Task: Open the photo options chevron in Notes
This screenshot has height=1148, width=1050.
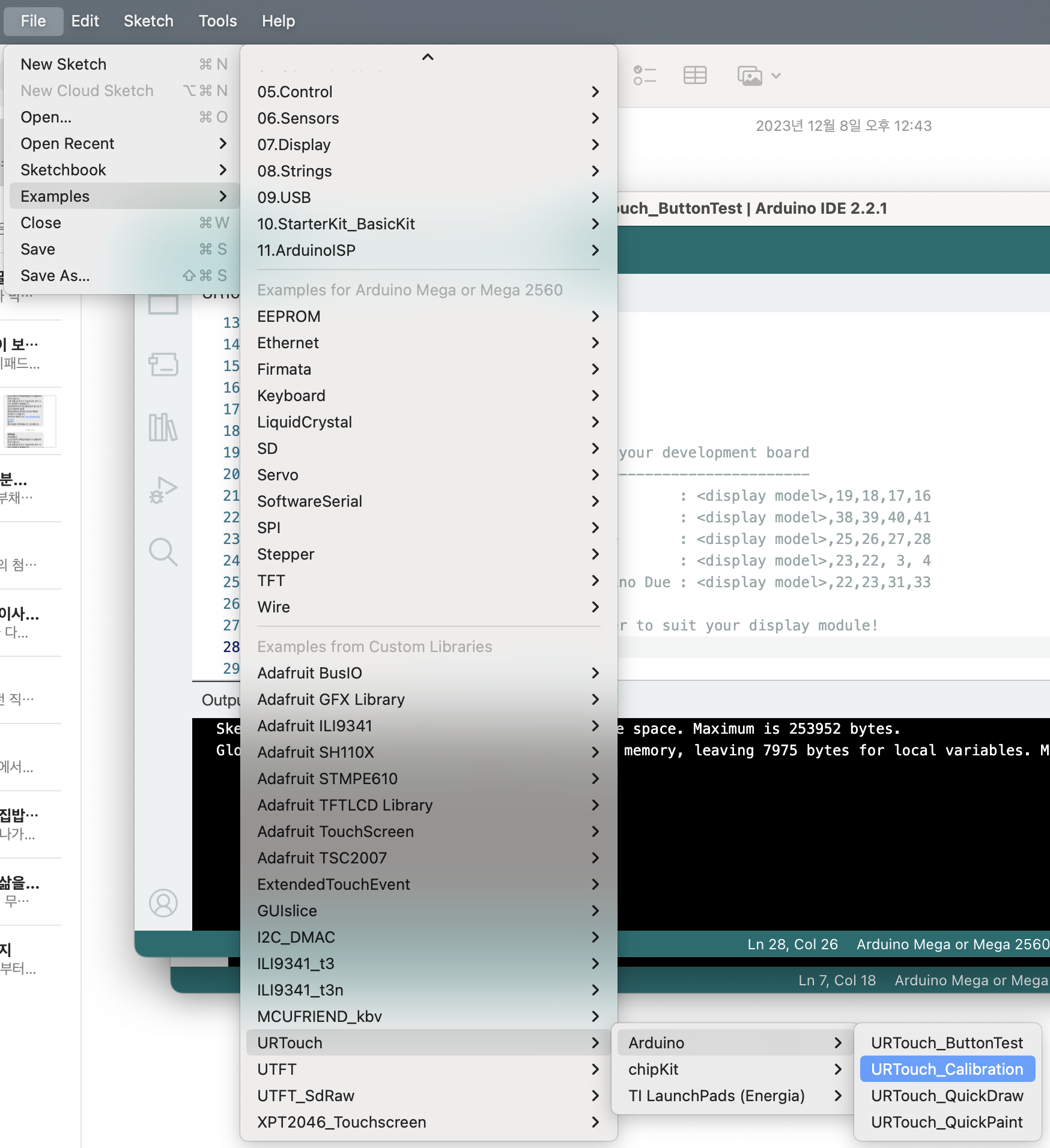Action: click(x=777, y=76)
